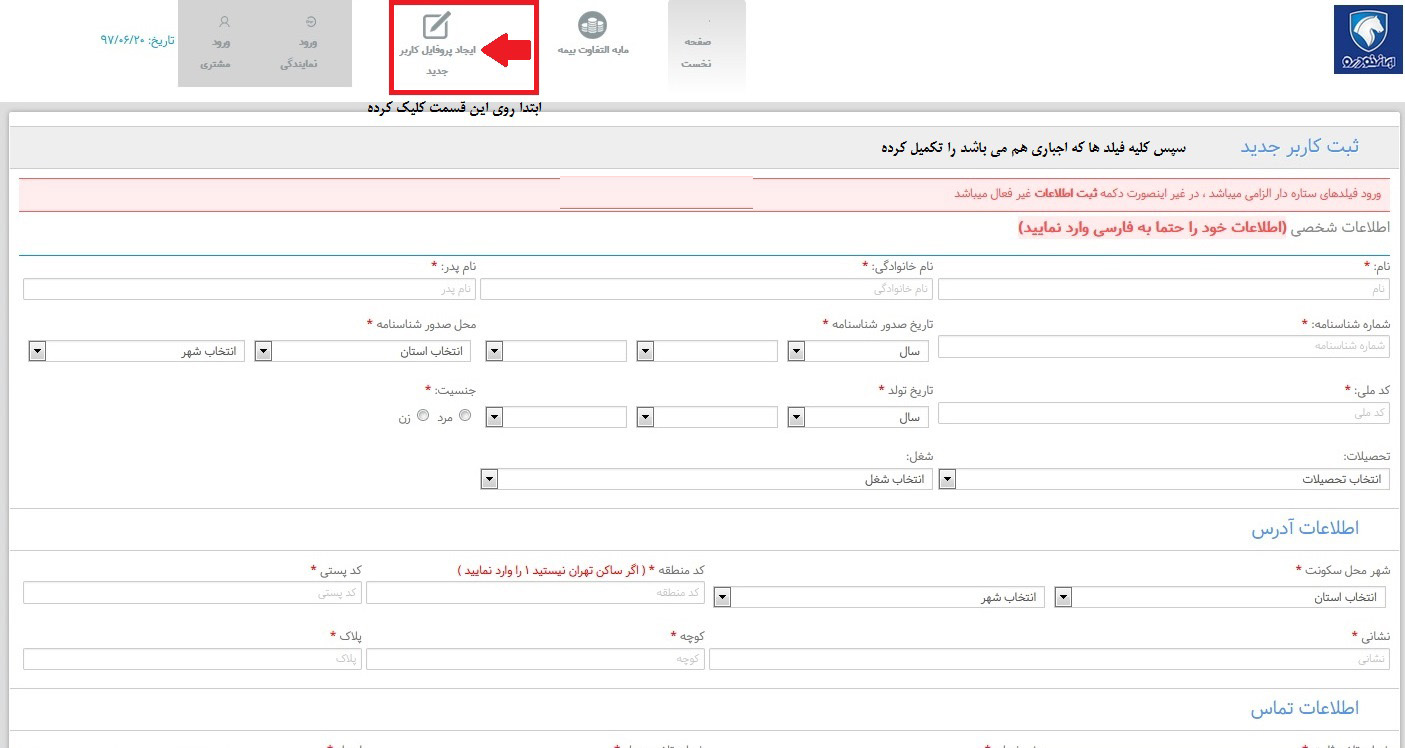Viewport: 1405px width, 748px height.
Task: Focus the کد ملی field
Action: pyautogui.click(x=1164, y=413)
